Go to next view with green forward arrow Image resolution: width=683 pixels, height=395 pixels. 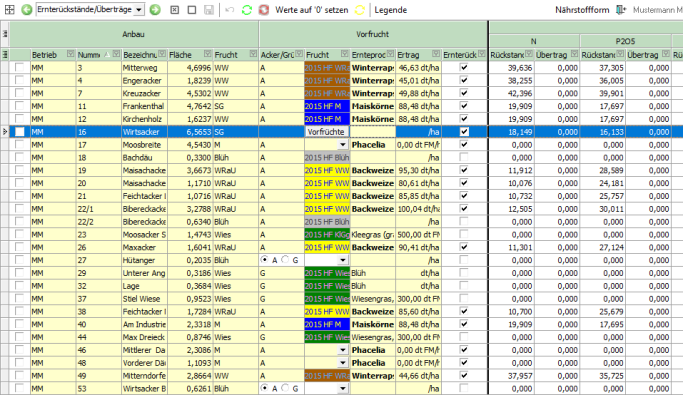click(155, 10)
